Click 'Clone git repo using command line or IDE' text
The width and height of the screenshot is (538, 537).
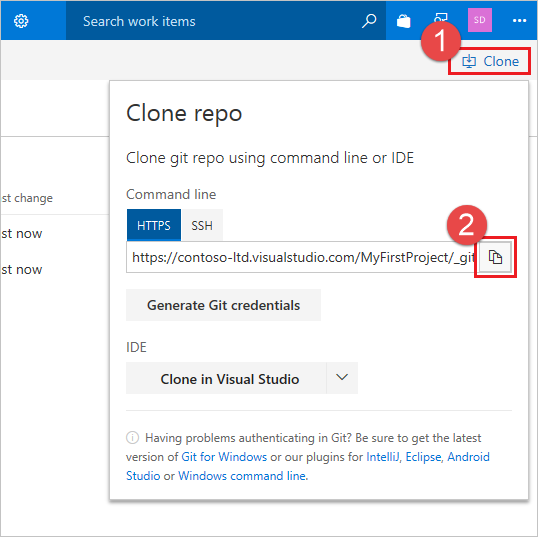(x=270, y=158)
